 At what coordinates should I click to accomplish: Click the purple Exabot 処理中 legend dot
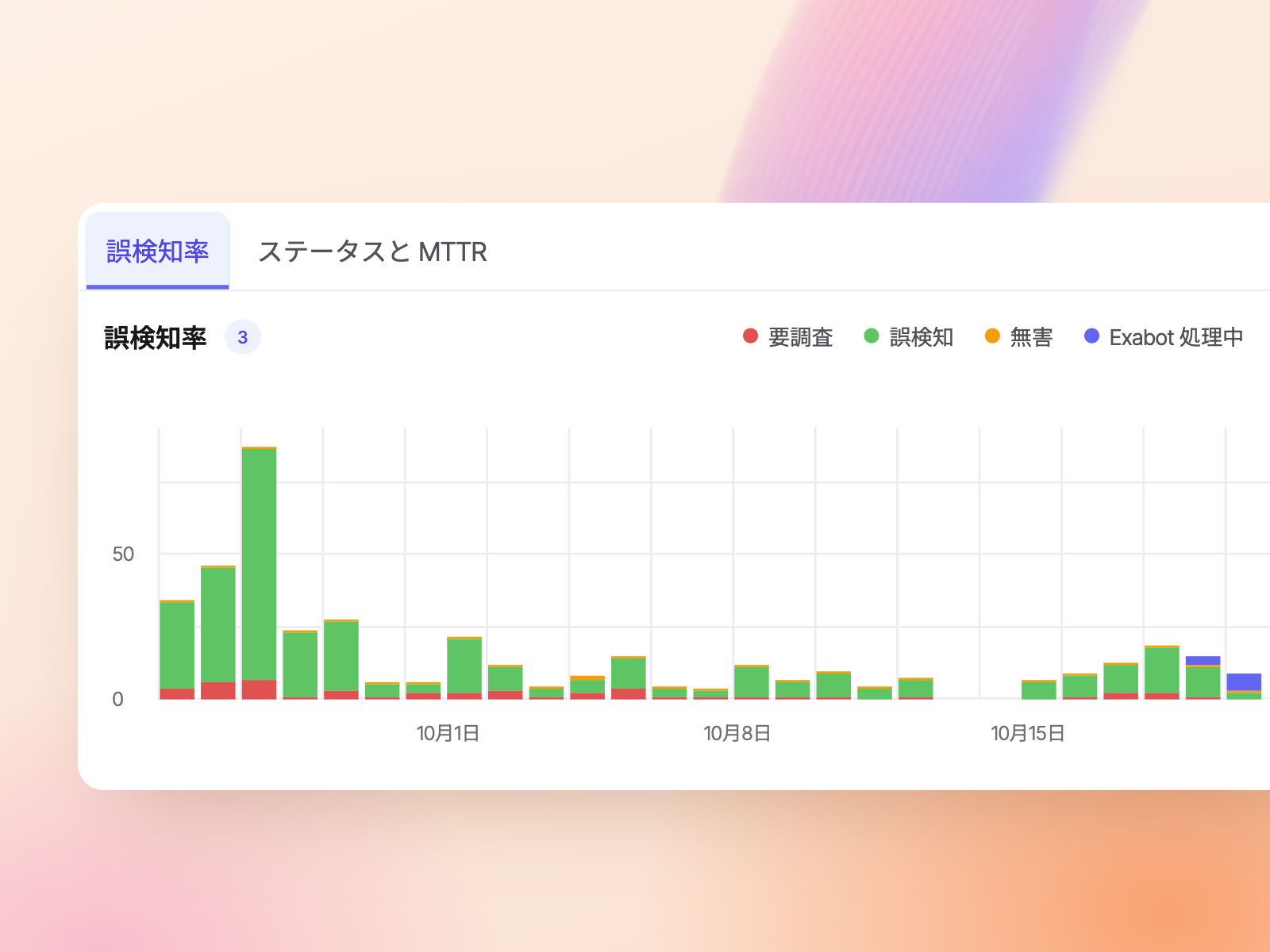(x=1091, y=336)
